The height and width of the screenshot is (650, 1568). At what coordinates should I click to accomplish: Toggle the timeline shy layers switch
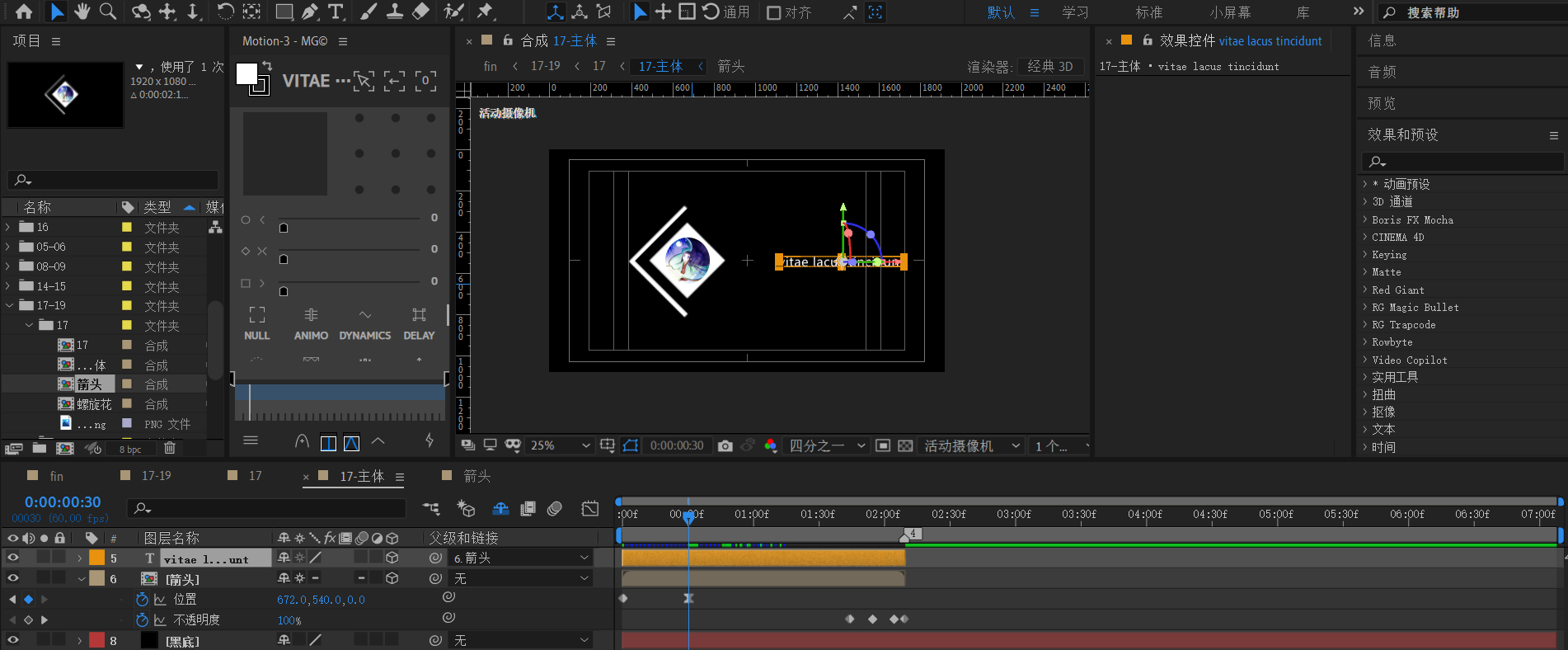(500, 509)
